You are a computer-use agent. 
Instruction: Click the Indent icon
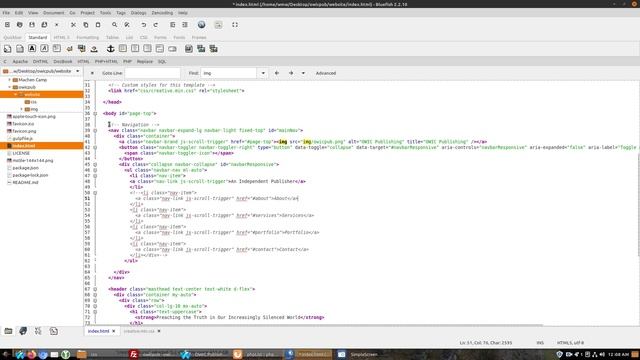pos(185,25)
